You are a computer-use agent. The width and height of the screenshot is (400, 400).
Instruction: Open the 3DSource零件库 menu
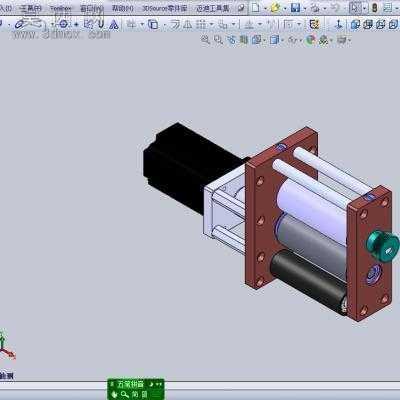tap(164, 8)
